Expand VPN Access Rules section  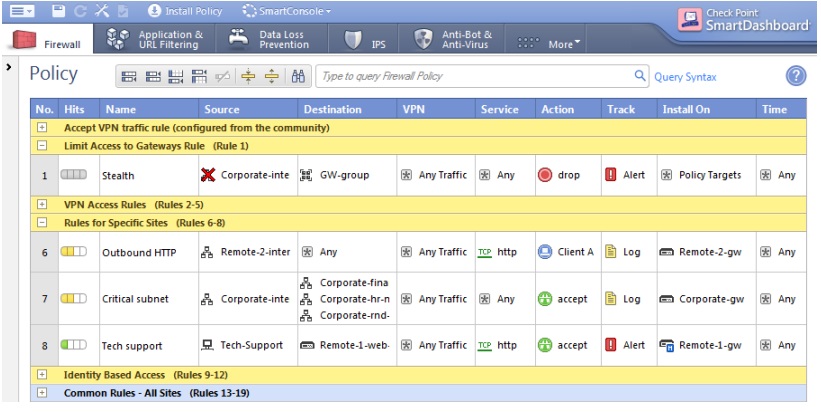(x=42, y=204)
